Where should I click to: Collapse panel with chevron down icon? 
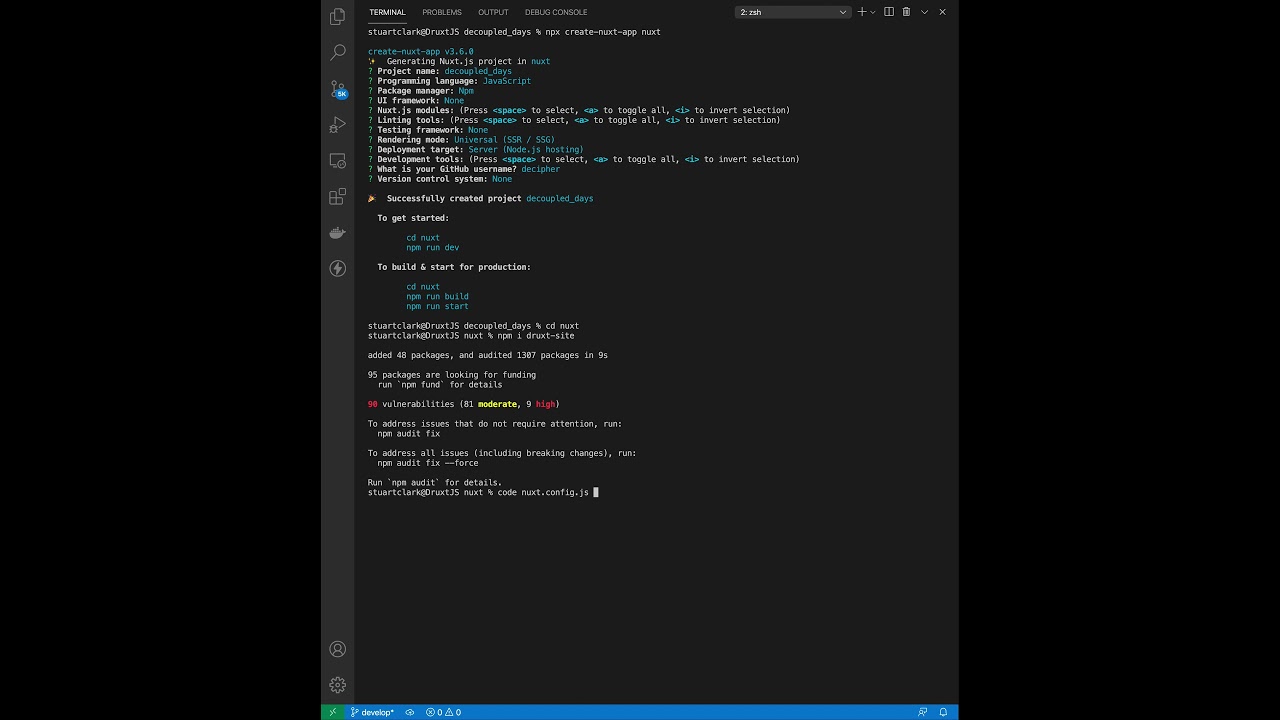[x=924, y=12]
